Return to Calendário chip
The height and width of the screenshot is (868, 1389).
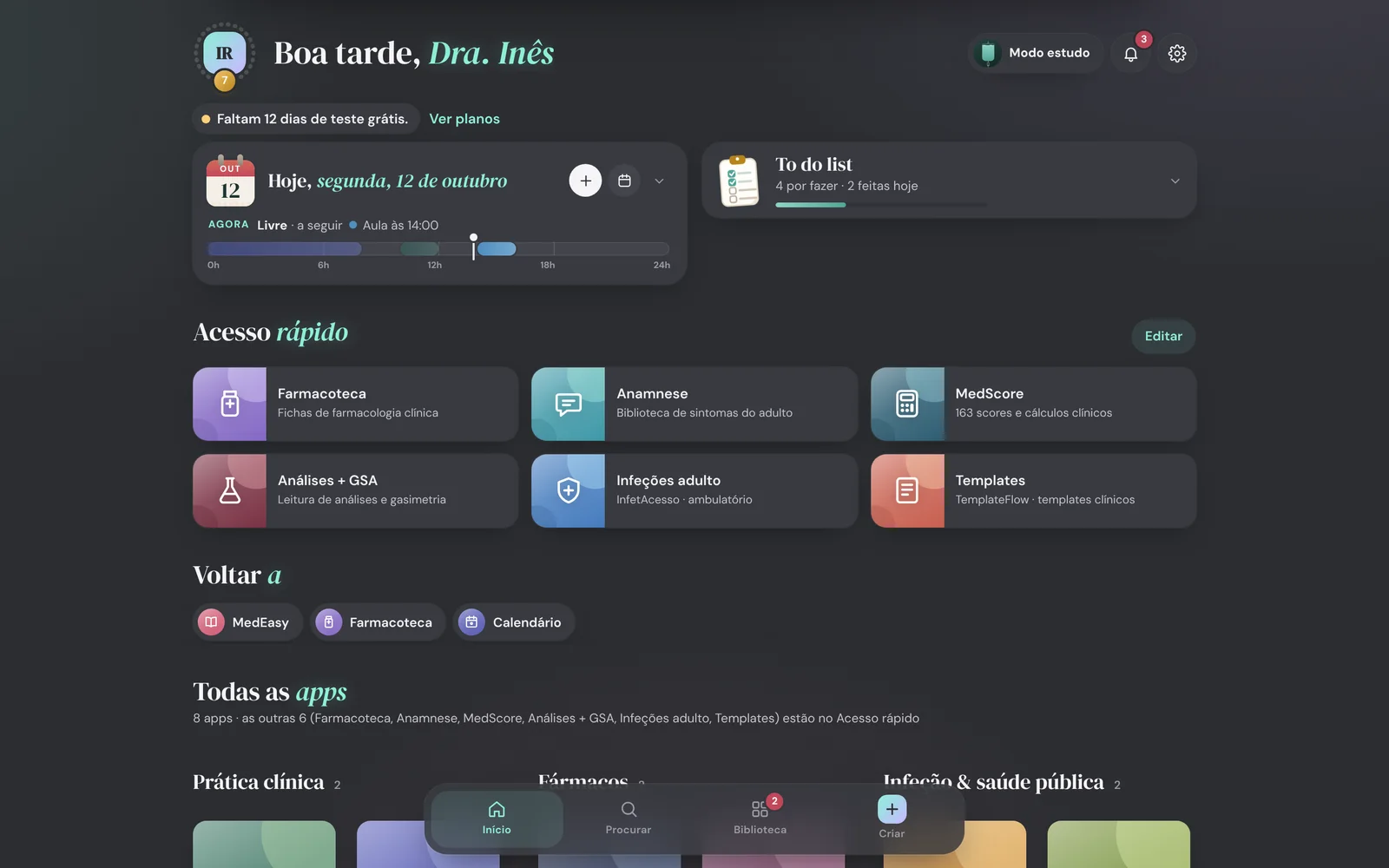point(513,622)
